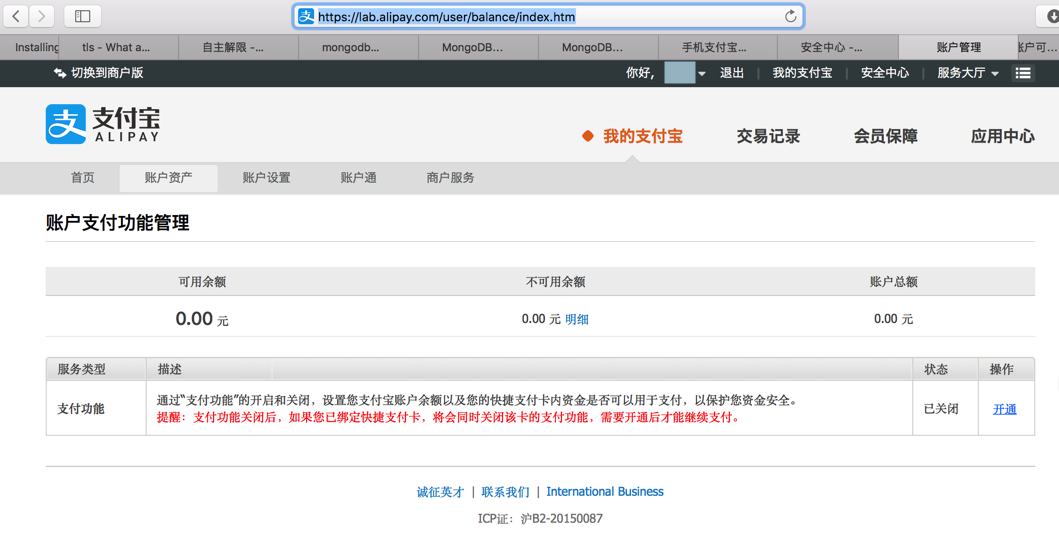Go forward with Safari's forward arrow
The height and width of the screenshot is (537, 1059).
coord(42,16)
